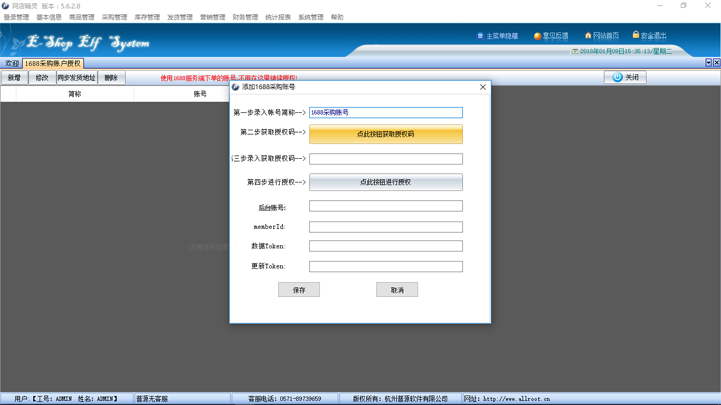Click the 同步发货地址 button
The width and height of the screenshot is (721, 405).
(x=76, y=78)
